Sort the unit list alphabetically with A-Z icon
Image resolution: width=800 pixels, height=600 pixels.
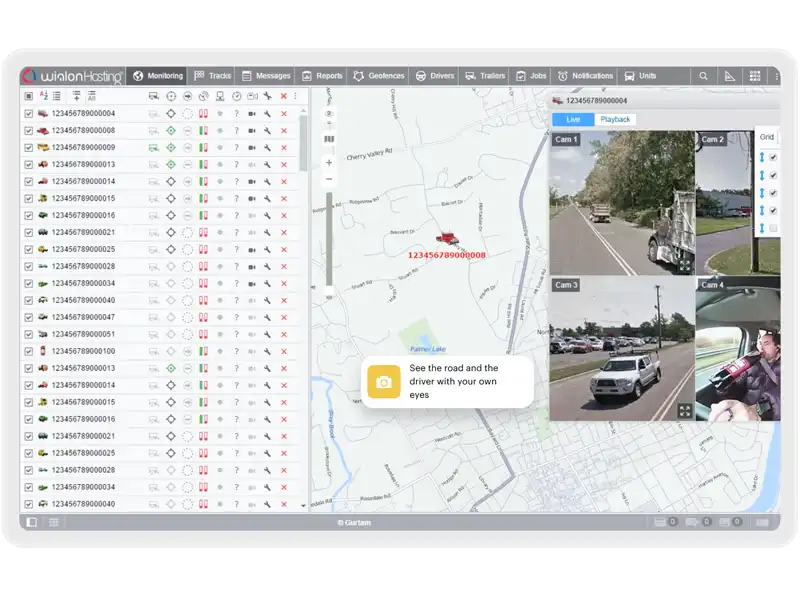(x=43, y=95)
